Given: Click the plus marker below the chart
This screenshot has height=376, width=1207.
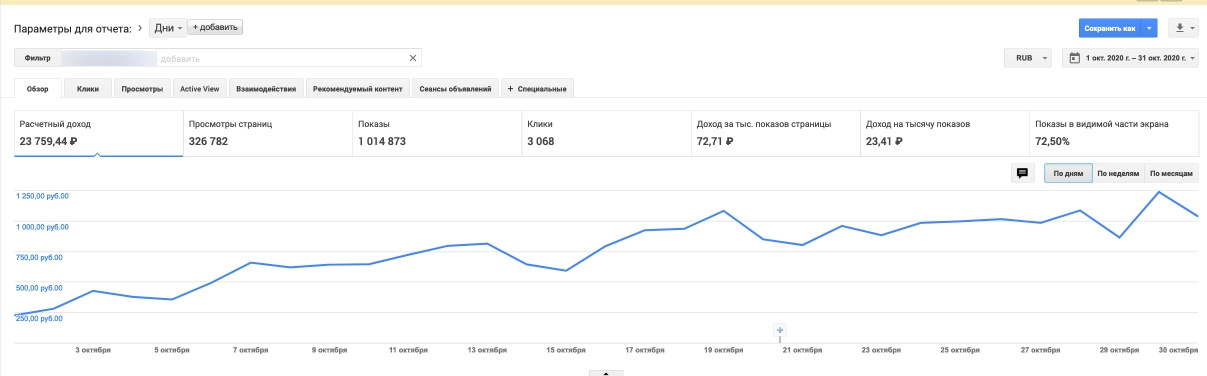Looking at the screenshot, I should pyautogui.click(x=780, y=330).
